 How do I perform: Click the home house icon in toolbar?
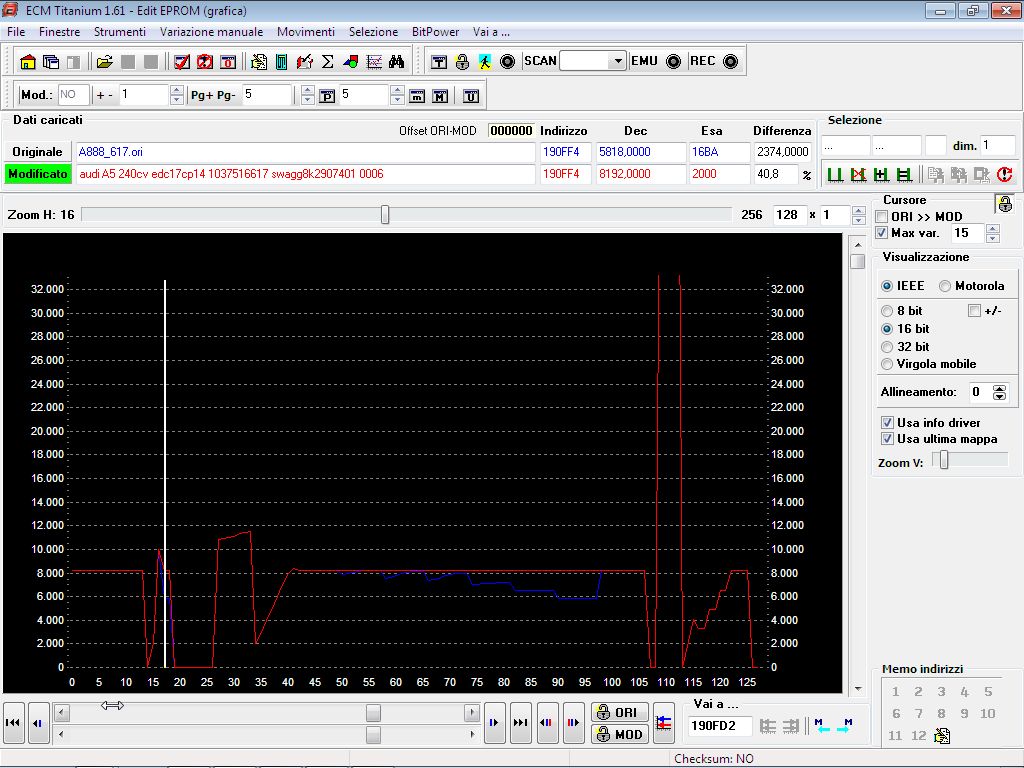coord(27,62)
